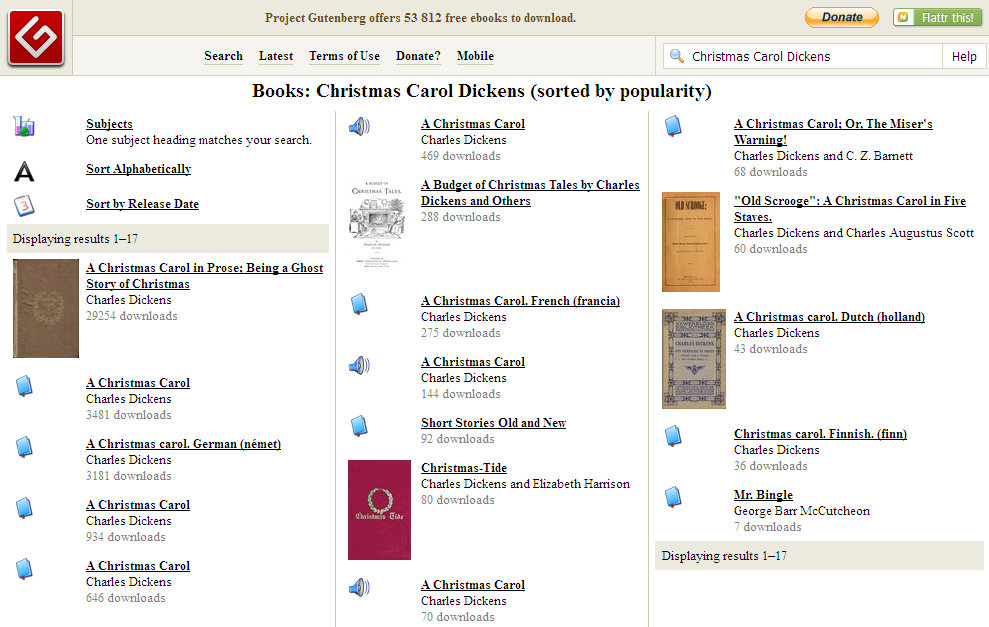Open the Mr. Bingle title link
Viewport: 989px width, 627px height.
click(x=763, y=495)
